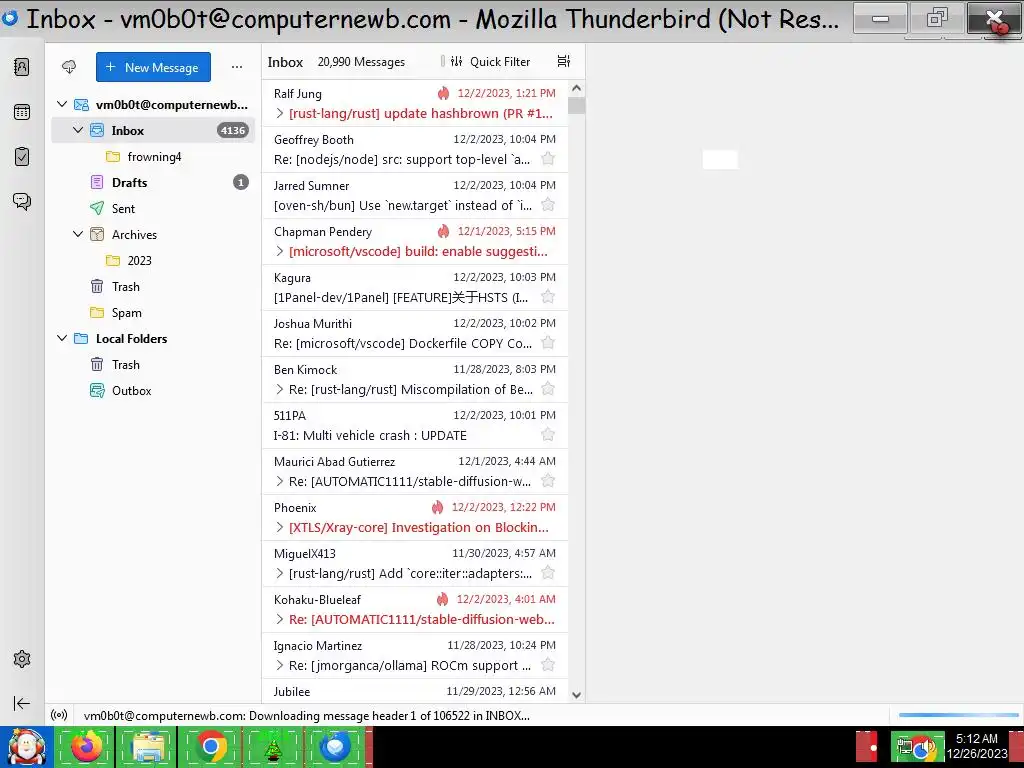Image resolution: width=1024 pixels, height=768 pixels.
Task: Collapse the vm0b0t@computernewb account tree
Action: pos(62,104)
